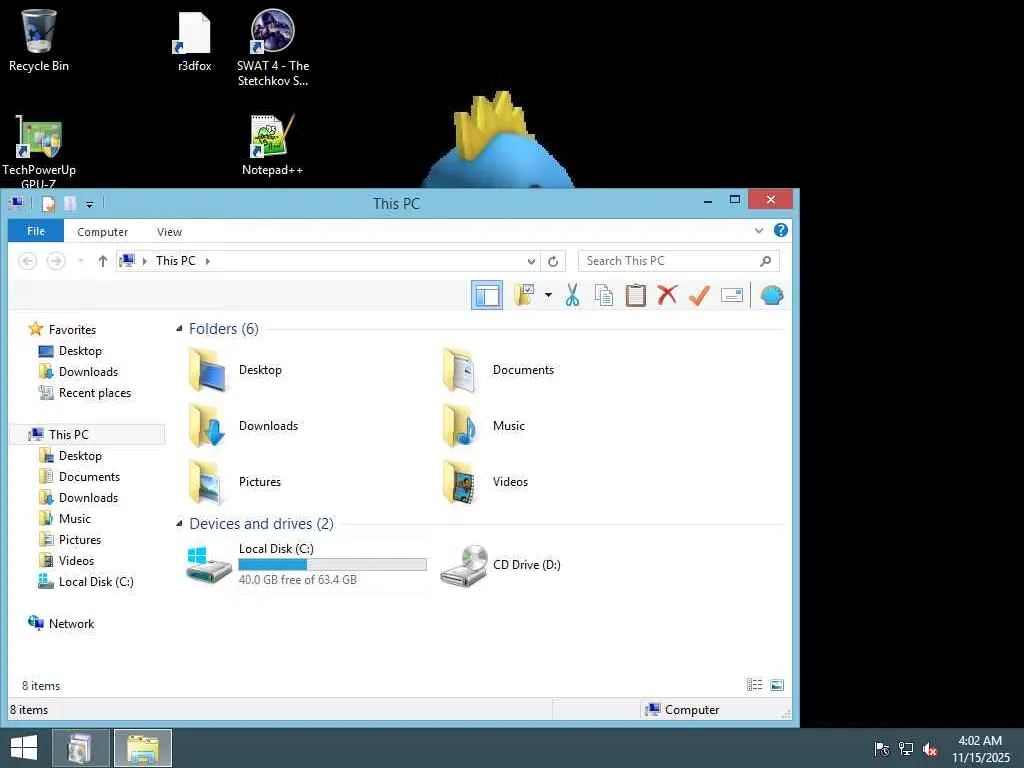Open Classic Shell settings shell icon
The height and width of the screenshot is (768, 1024).
(772, 295)
